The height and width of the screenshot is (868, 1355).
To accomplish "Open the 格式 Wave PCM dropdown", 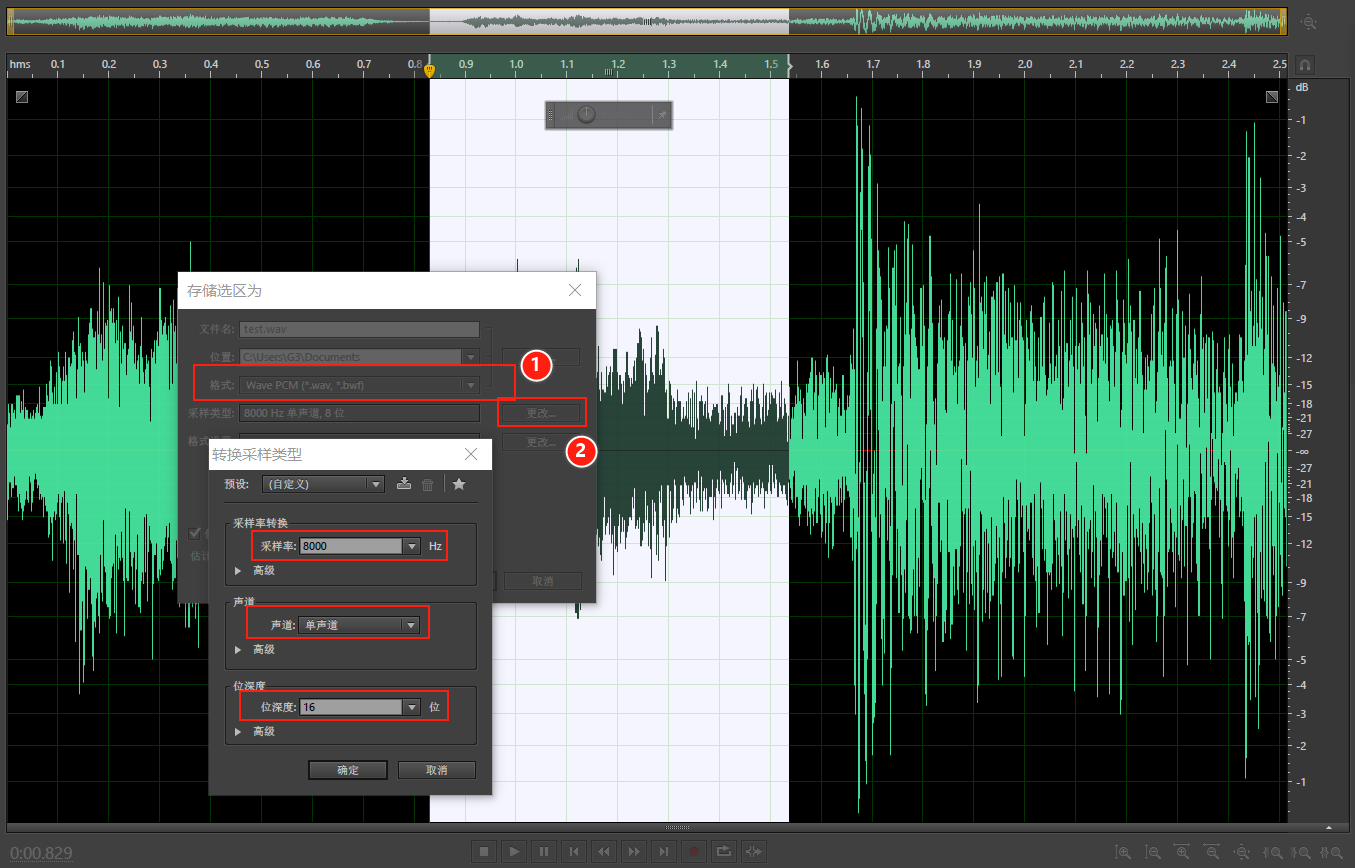I will [359, 385].
